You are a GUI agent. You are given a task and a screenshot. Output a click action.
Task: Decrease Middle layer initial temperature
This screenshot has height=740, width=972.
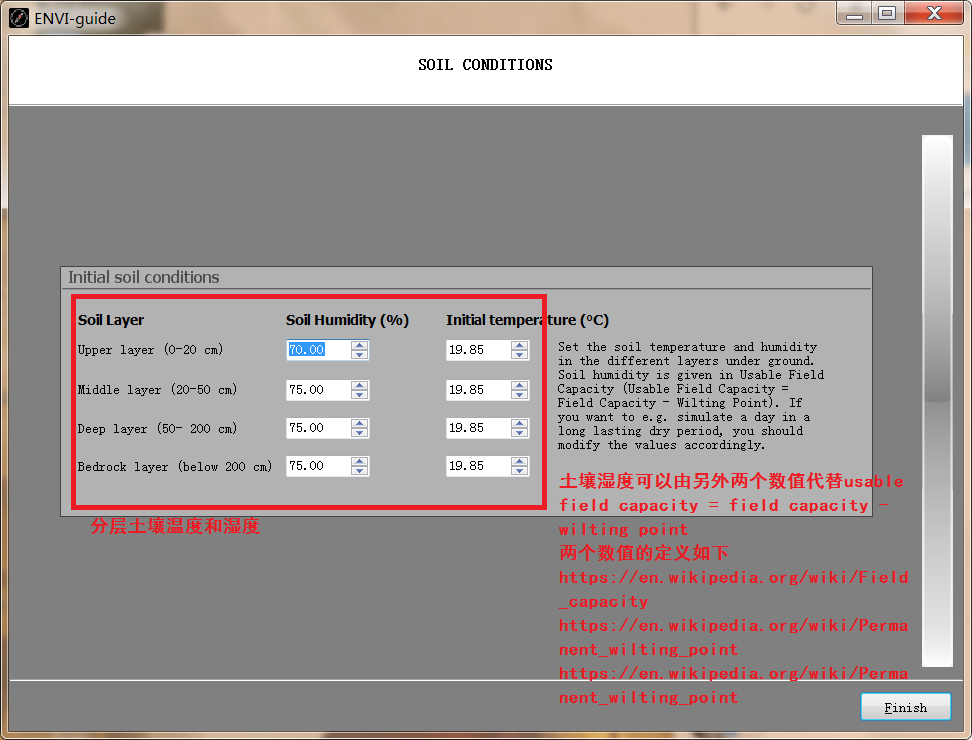tap(519, 394)
